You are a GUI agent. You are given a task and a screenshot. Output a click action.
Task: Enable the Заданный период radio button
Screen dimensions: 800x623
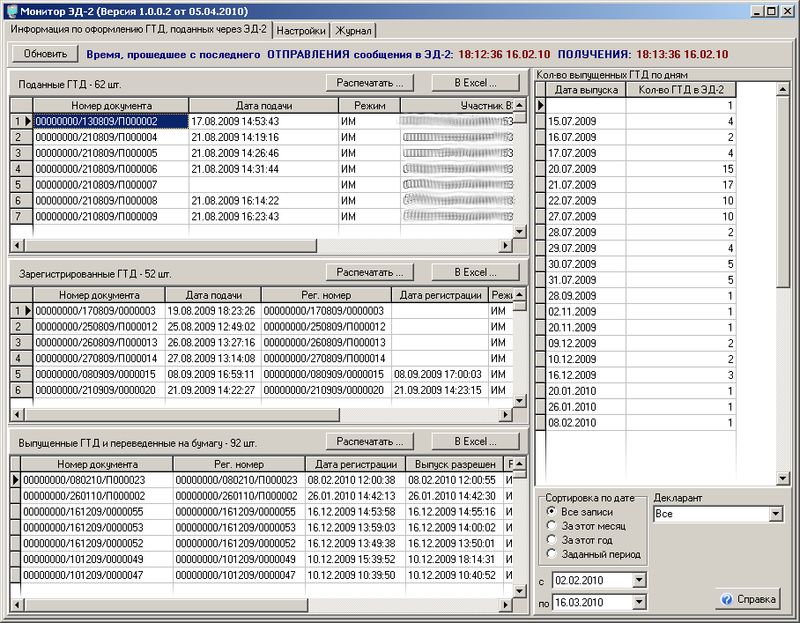(x=550, y=554)
